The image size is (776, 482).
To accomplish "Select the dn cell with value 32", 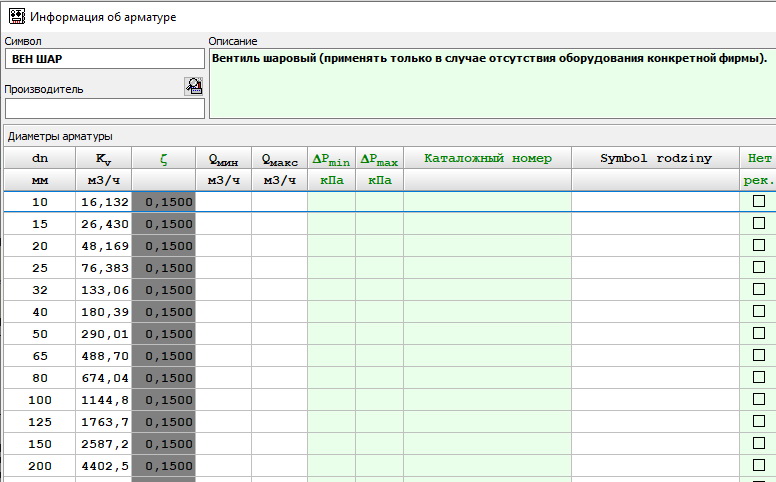I will pyautogui.click(x=40, y=290).
